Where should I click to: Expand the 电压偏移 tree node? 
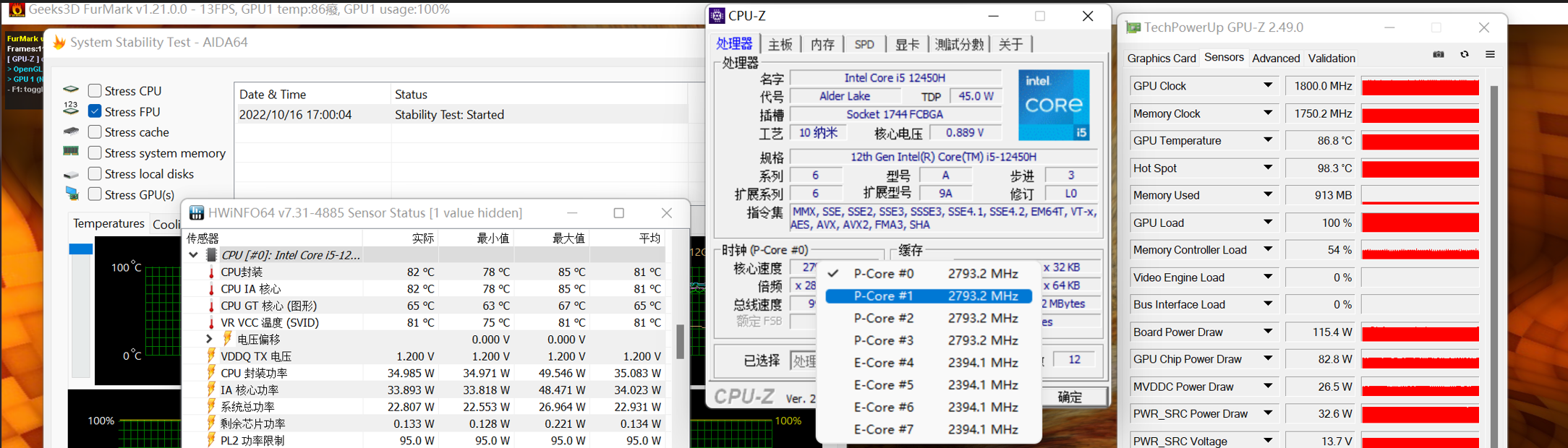209,339
